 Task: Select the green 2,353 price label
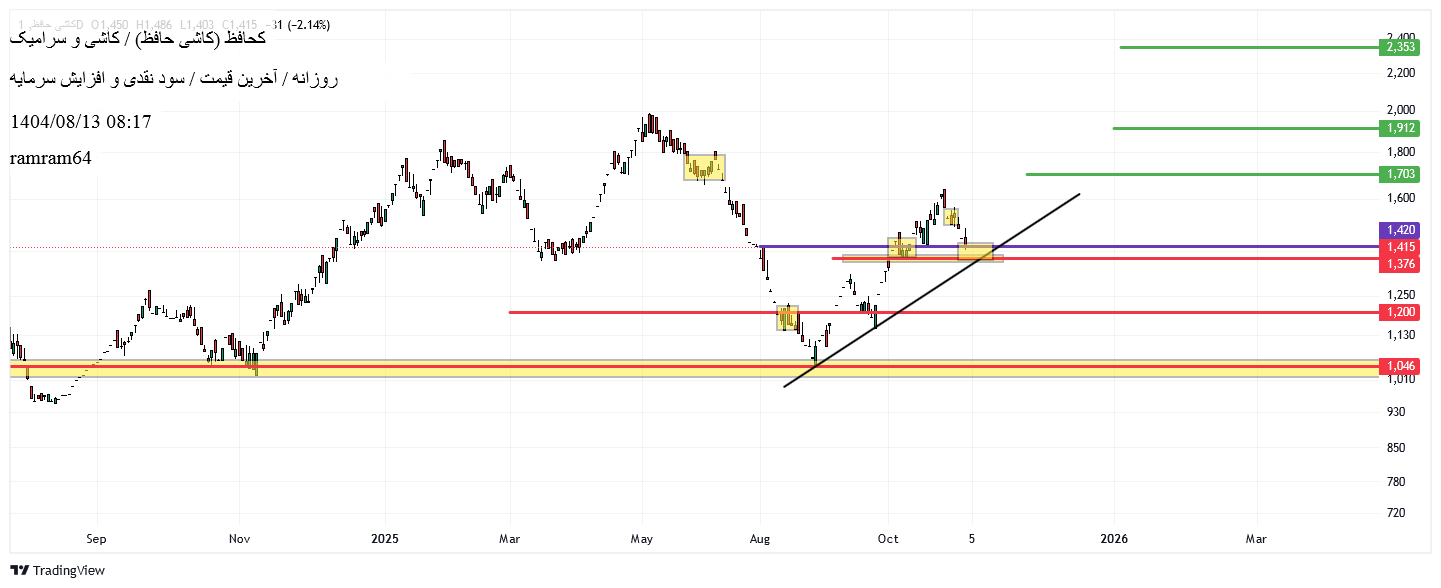(x=1400, y=47)
